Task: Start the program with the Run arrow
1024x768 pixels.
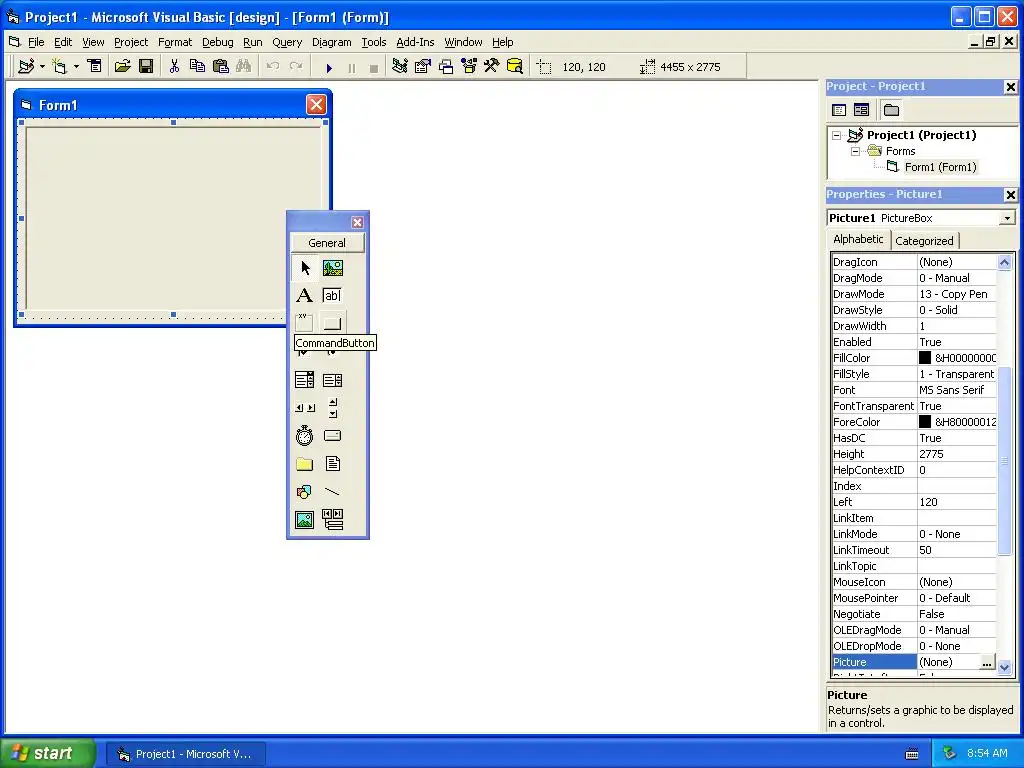Action: (329, 67)
